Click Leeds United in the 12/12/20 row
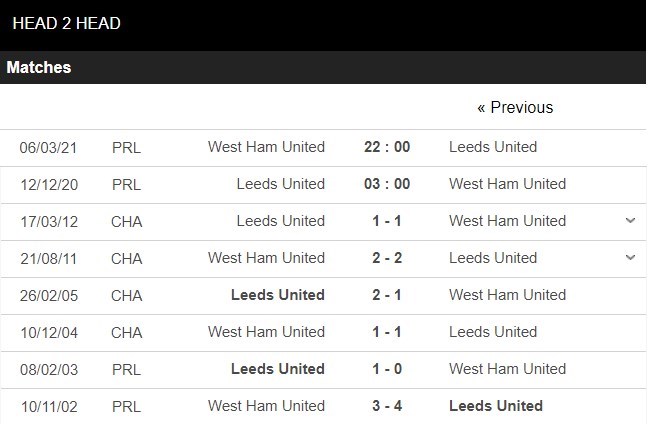The width and height of the screenshot is (649, 424). [281, 183]
